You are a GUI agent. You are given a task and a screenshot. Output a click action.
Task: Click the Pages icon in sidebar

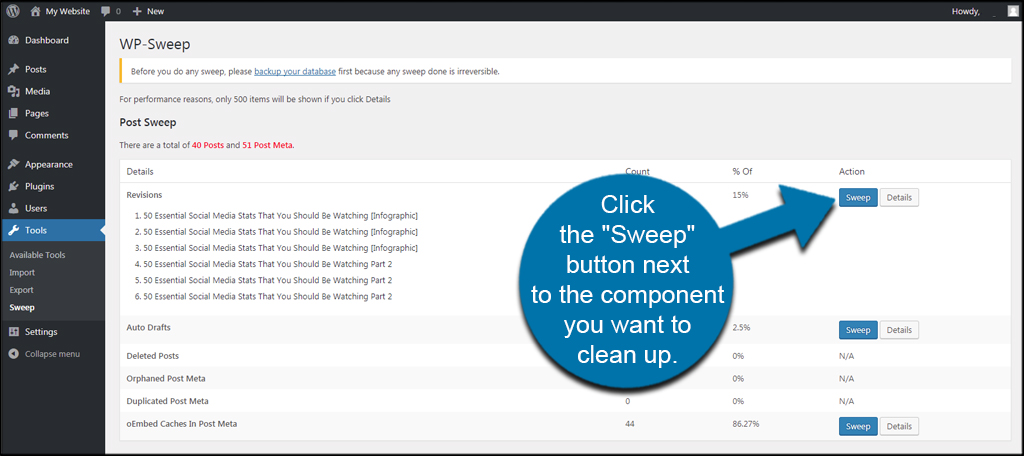point(13,113)
